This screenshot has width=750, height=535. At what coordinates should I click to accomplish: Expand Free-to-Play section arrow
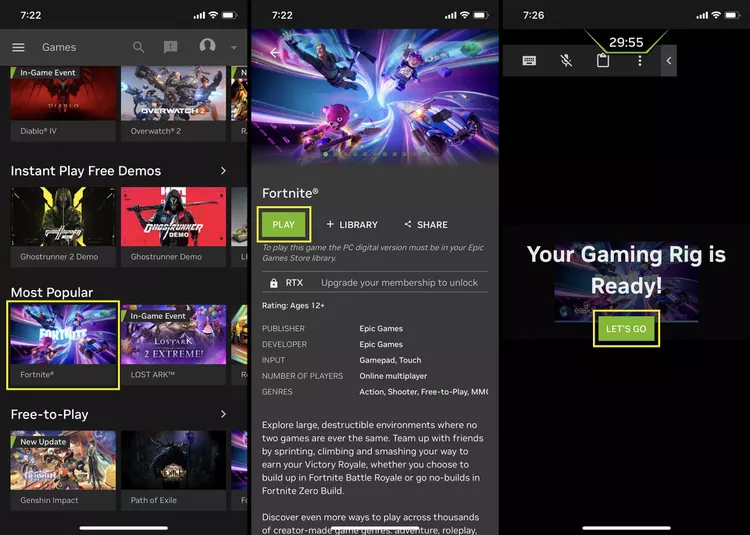click(223, 414)
